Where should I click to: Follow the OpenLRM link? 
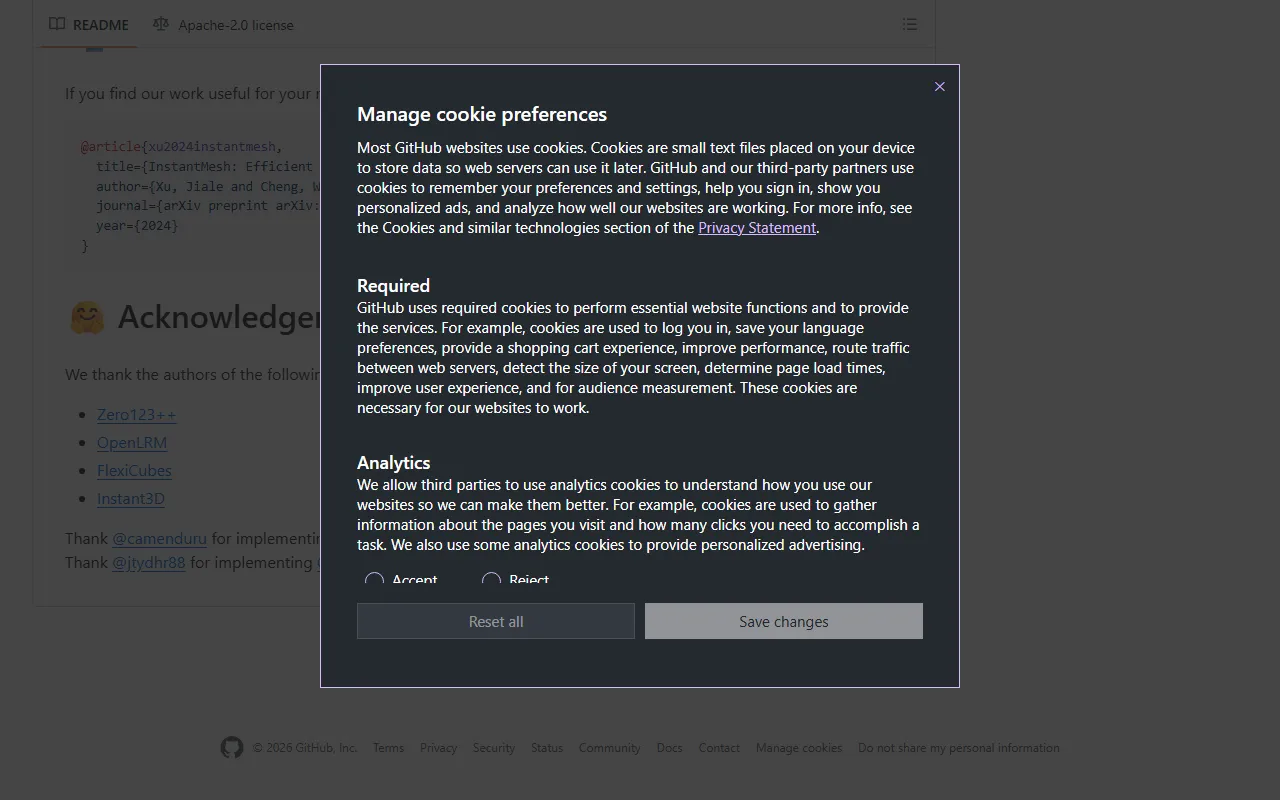click(132, 443)
